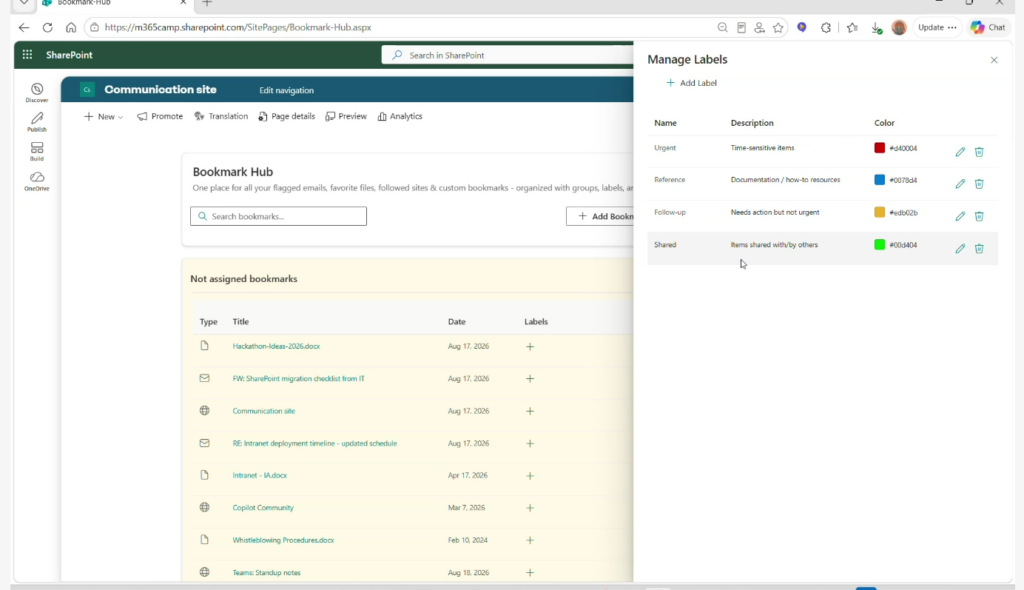Open the SharePoint app launcher waffle
1024x590 pixels.
[27, 55]
